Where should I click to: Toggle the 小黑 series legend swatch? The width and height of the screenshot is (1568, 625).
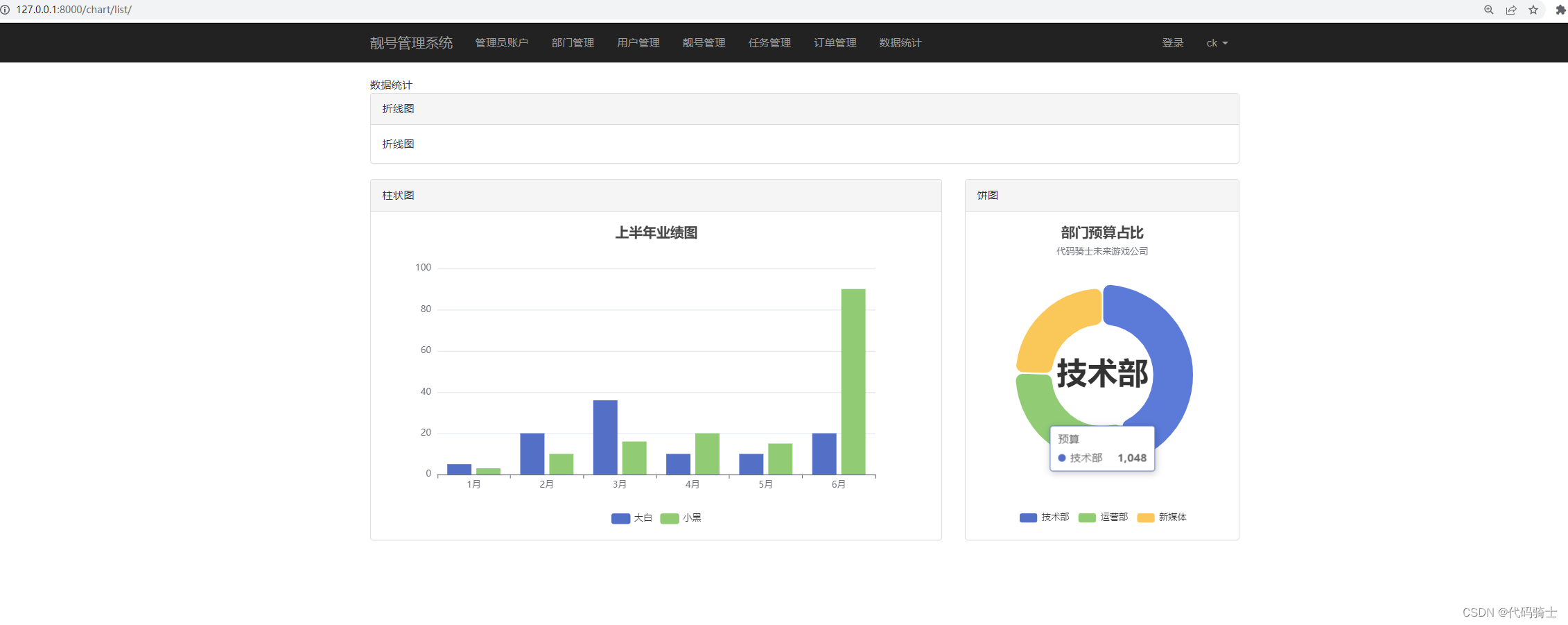pyautogui.click(x=670, y=518)
